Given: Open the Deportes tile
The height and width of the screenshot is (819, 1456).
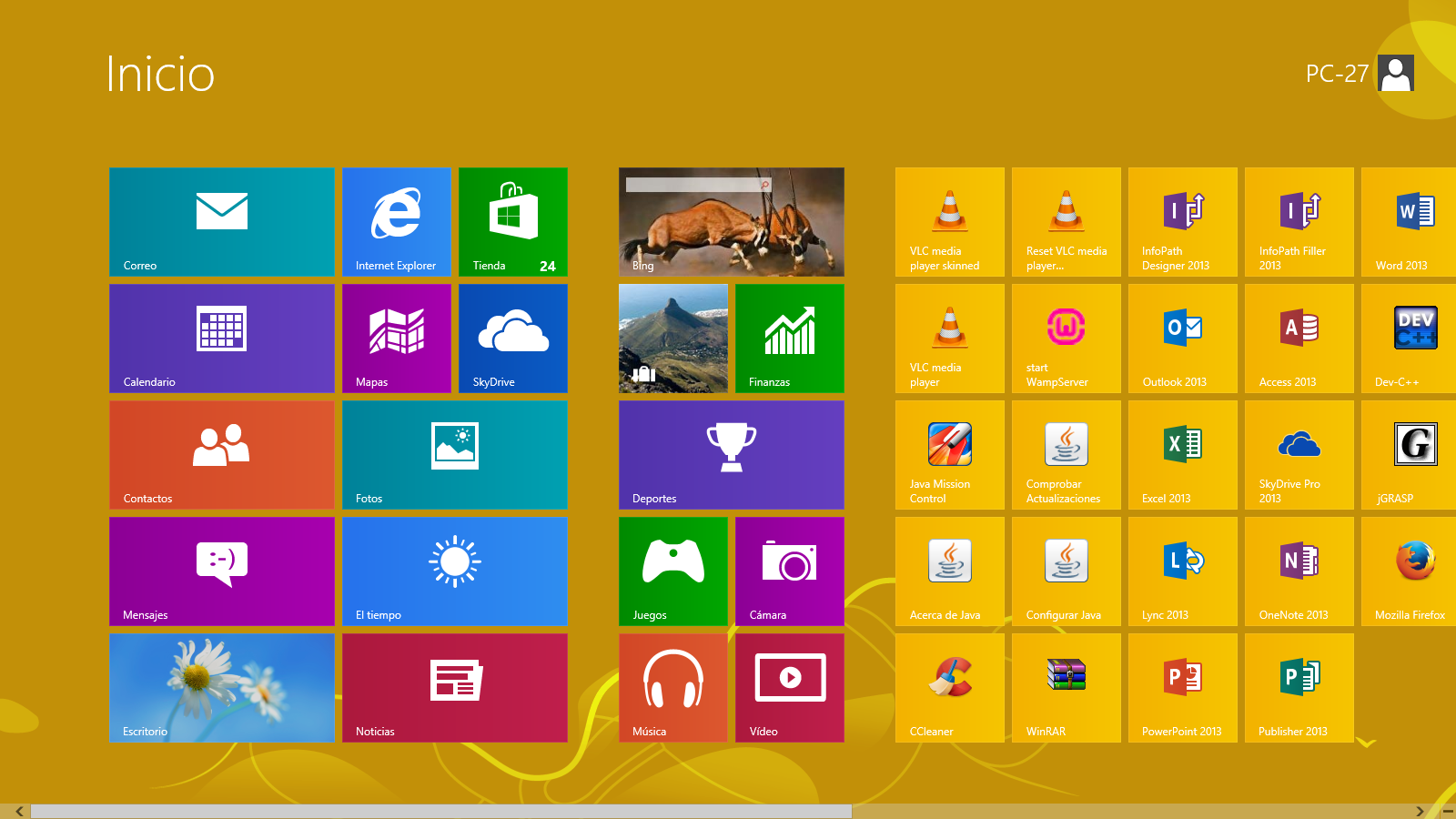Looking at the screenshot, I should (732, 455).
